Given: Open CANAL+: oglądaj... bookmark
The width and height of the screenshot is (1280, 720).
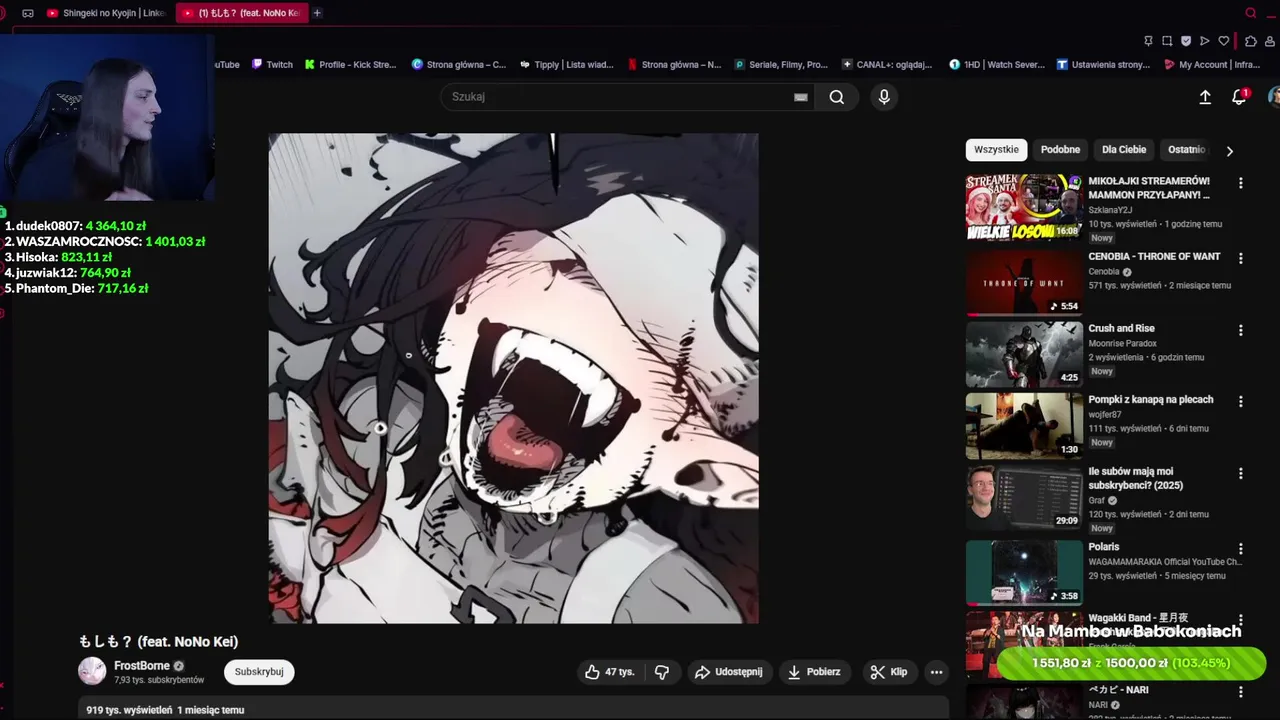Looking at the screenshot, I should point(887,65).
